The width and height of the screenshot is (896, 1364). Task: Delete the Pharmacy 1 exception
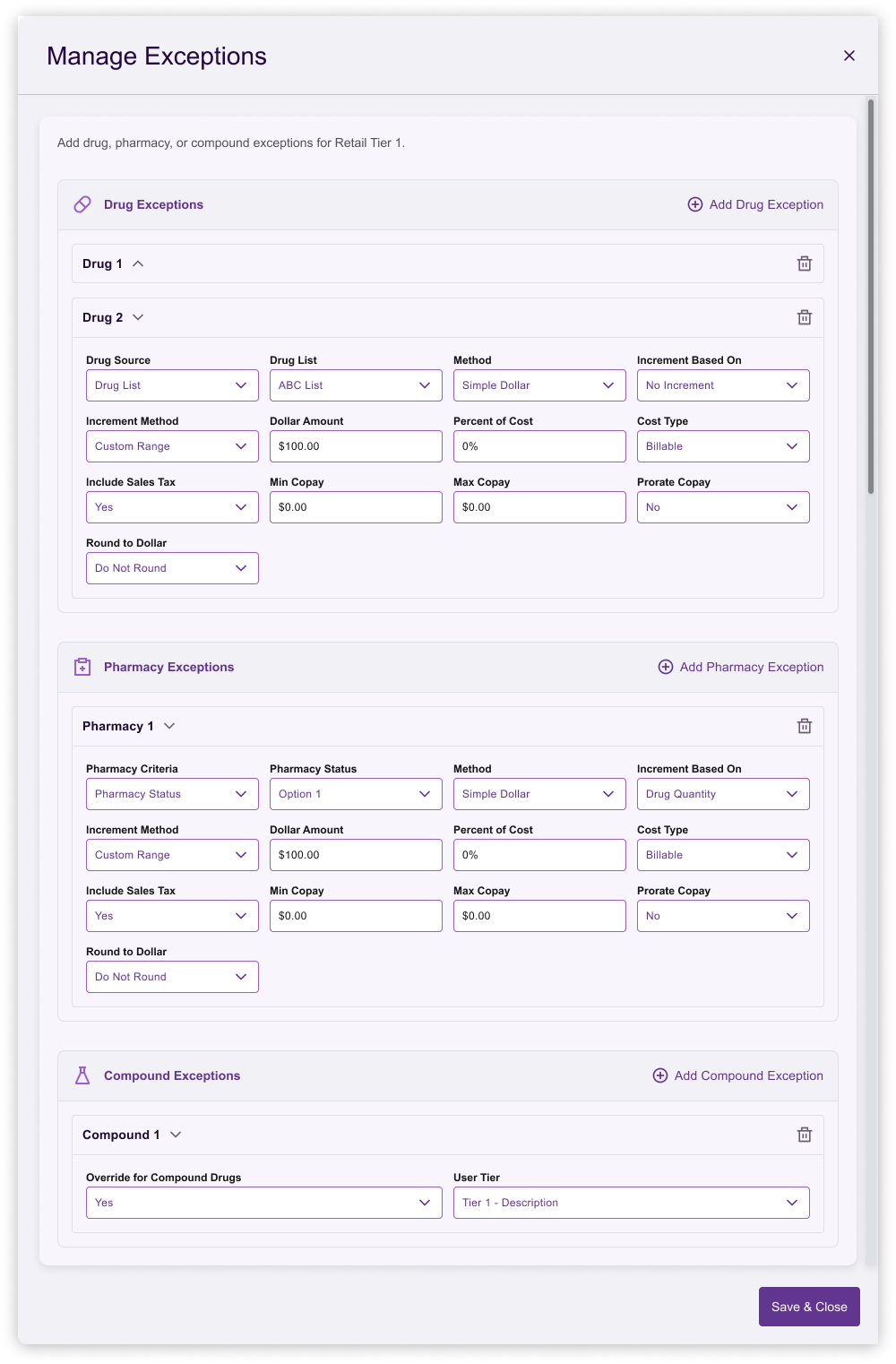[x=805, y=726]
